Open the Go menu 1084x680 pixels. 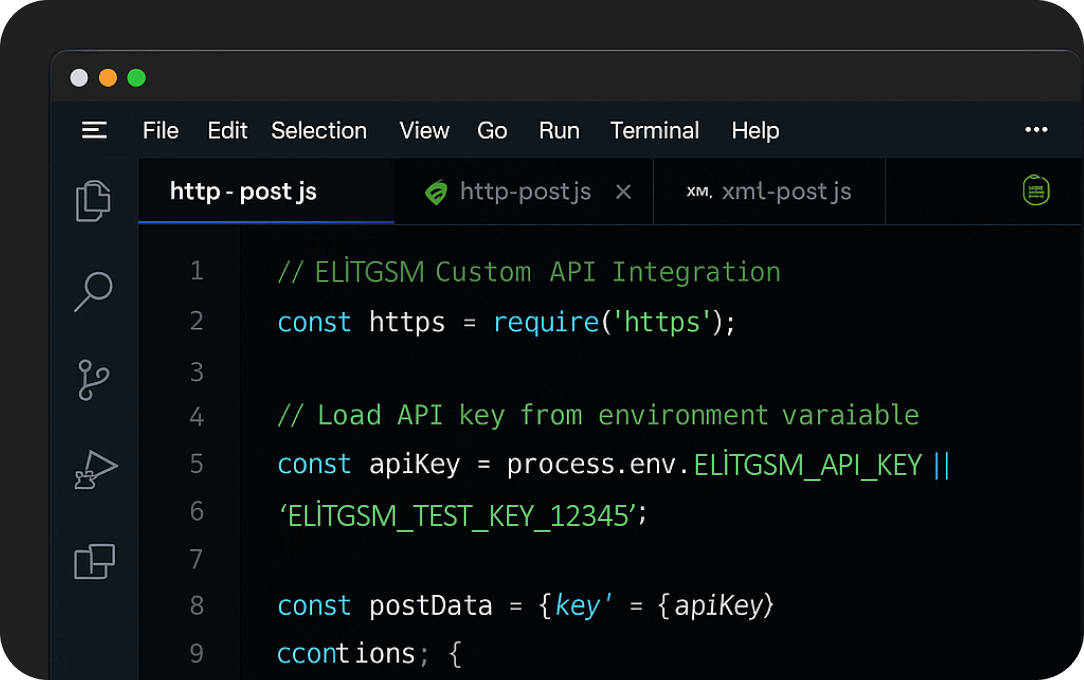point(492,130)
